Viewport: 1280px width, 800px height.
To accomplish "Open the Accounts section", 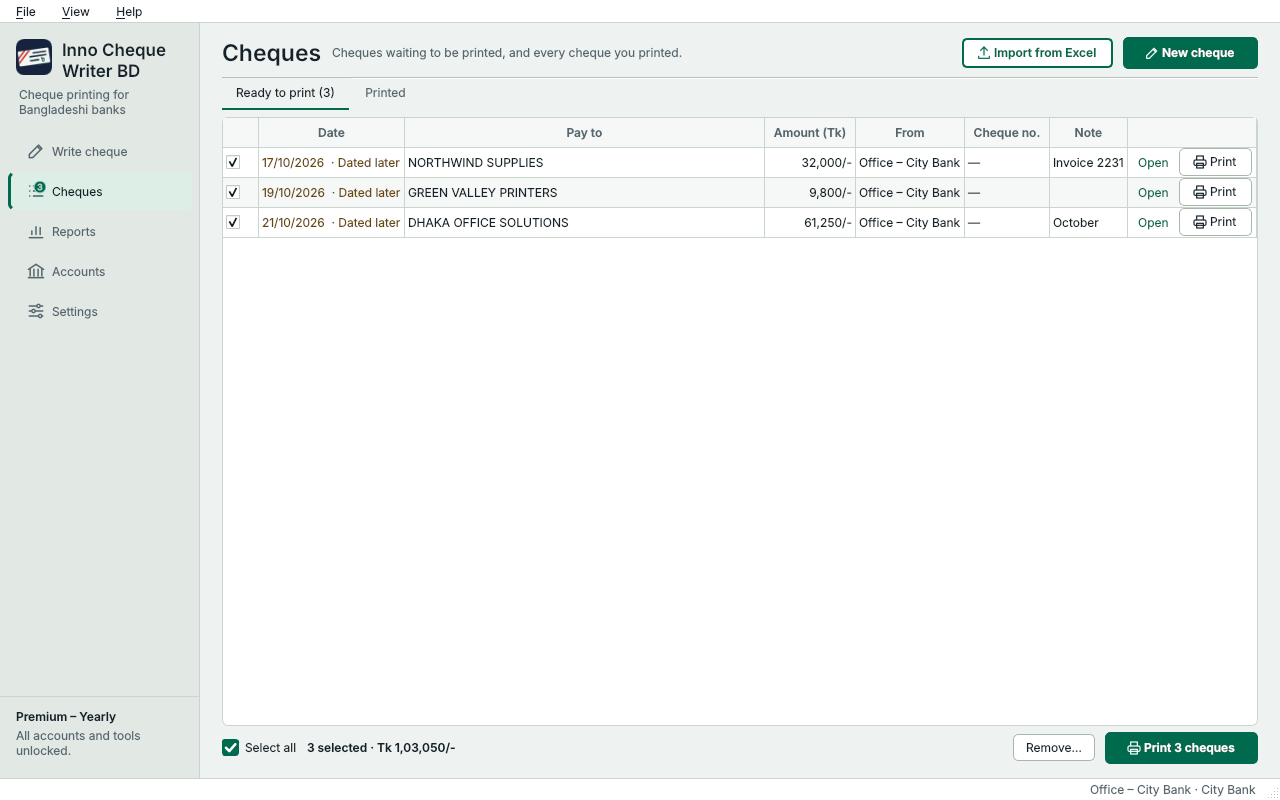I will tap(100, 272).
